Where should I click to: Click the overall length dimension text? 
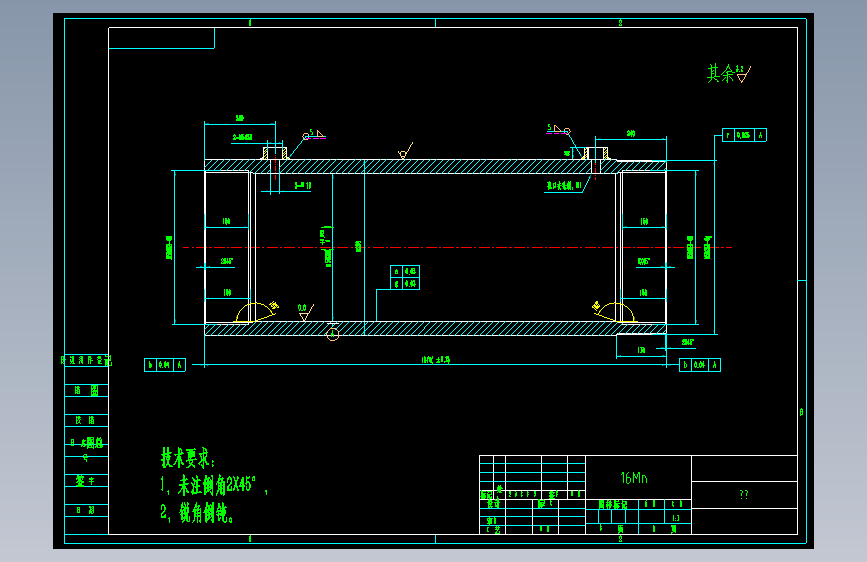point(436,360)
